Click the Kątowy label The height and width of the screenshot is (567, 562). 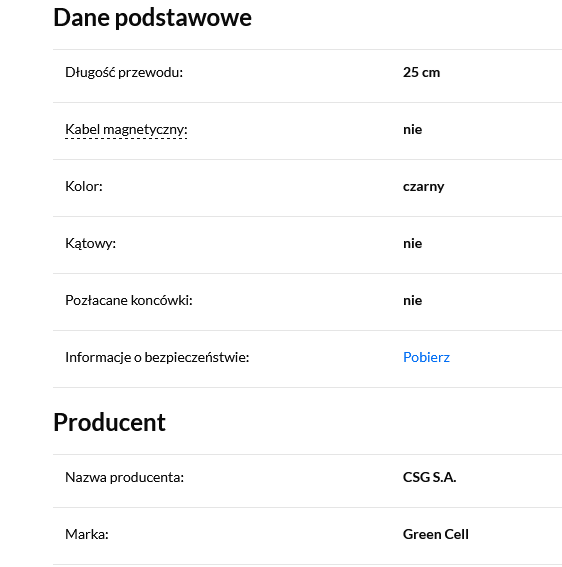point(90,244)
